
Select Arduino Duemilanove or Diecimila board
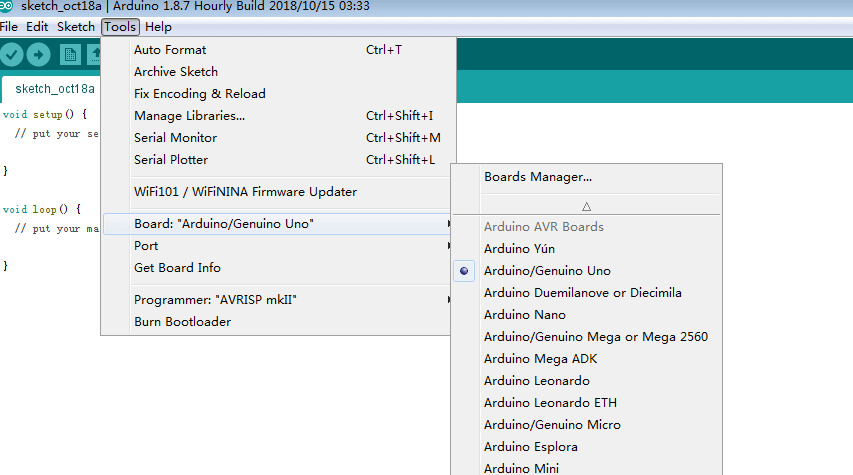point(586,293)
